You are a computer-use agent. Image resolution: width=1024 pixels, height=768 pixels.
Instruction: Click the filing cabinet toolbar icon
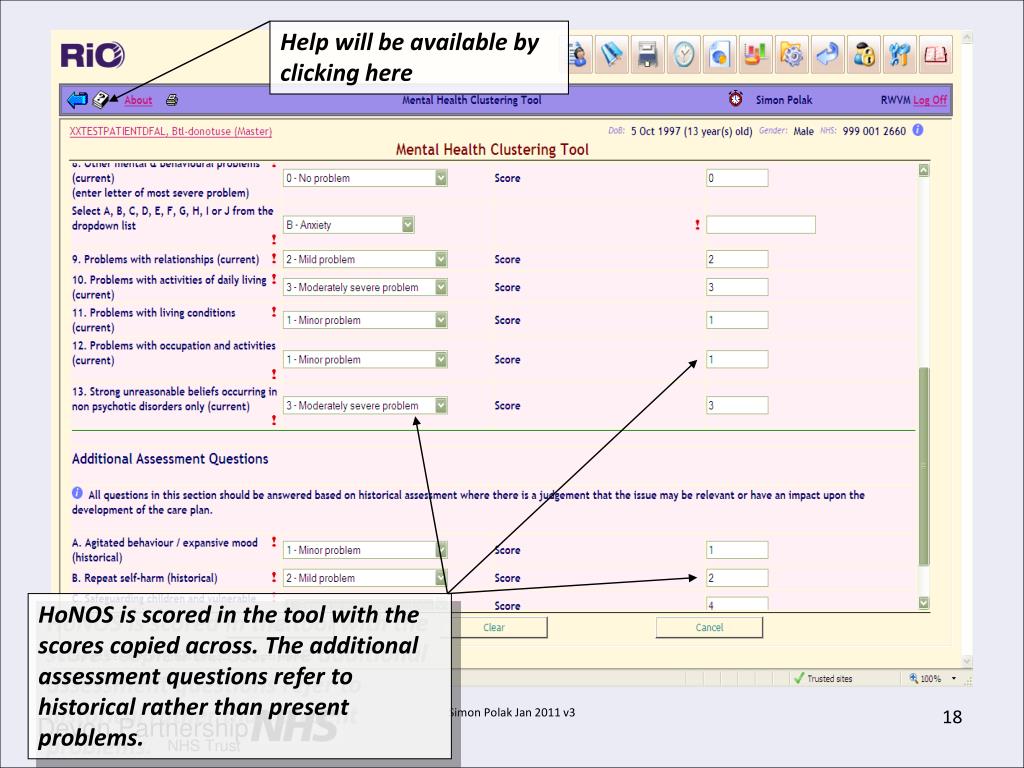tap(648, 54)
